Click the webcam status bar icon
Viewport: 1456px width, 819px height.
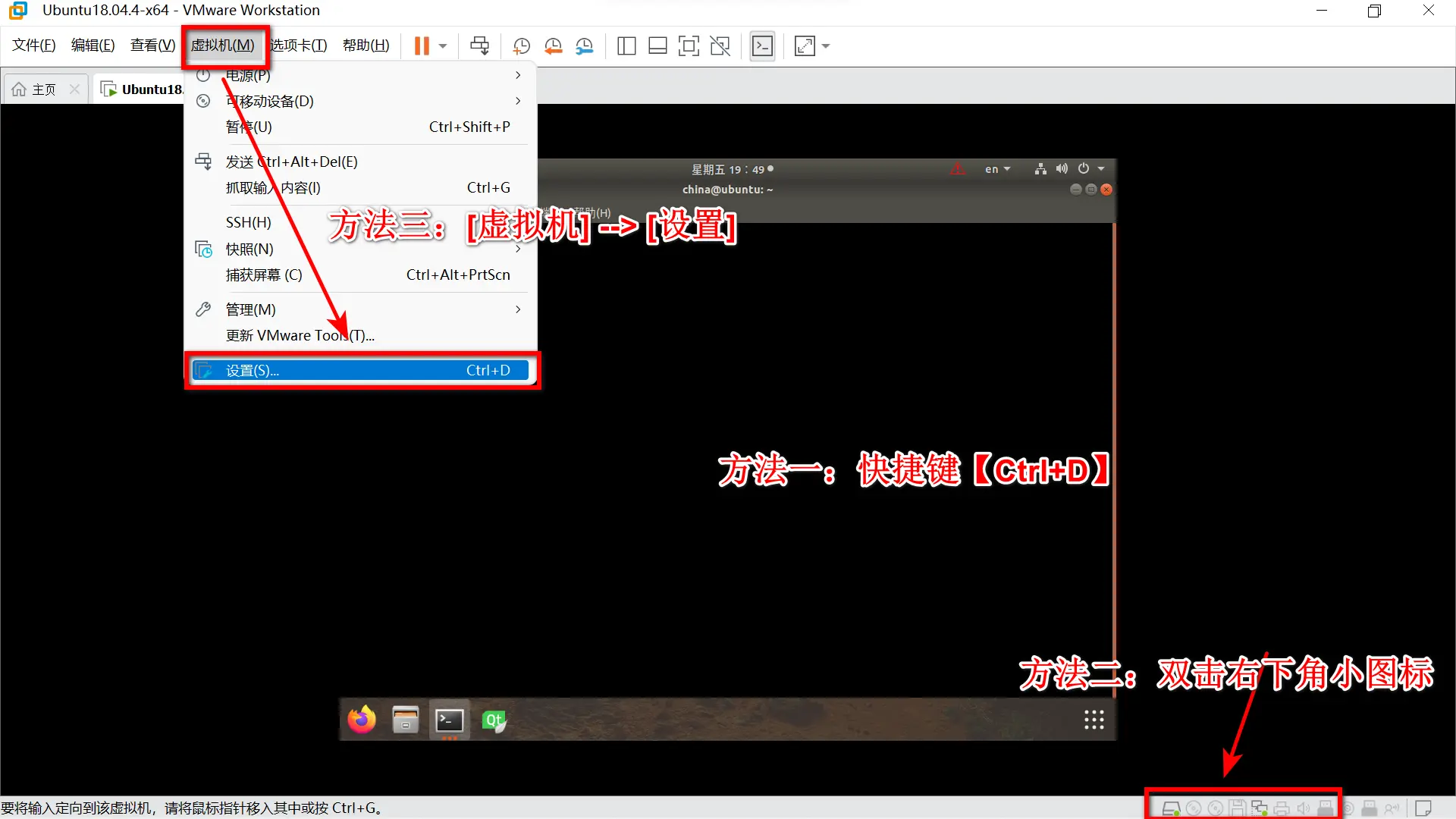point(1348,808)
